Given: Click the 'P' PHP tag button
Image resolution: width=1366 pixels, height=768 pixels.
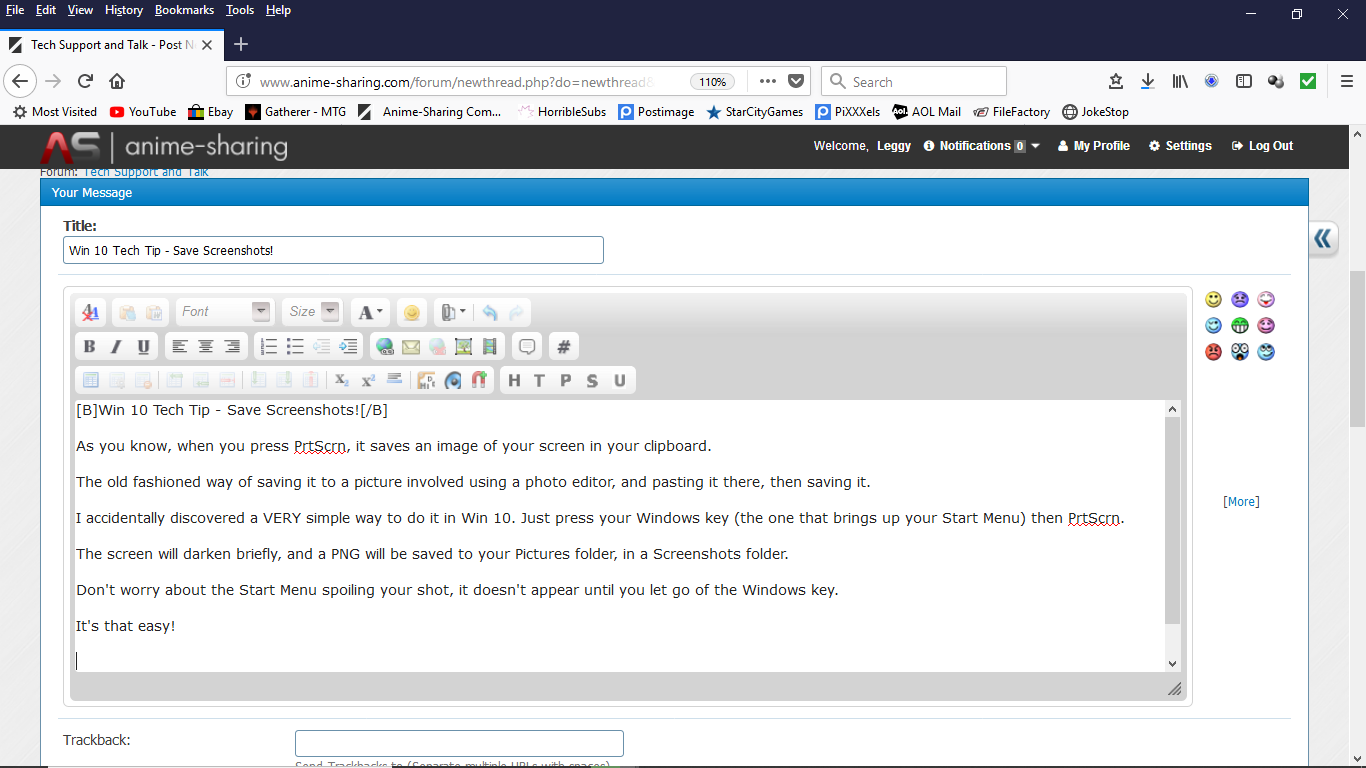Looking at the screenshot, I should (x=566, y=380).
